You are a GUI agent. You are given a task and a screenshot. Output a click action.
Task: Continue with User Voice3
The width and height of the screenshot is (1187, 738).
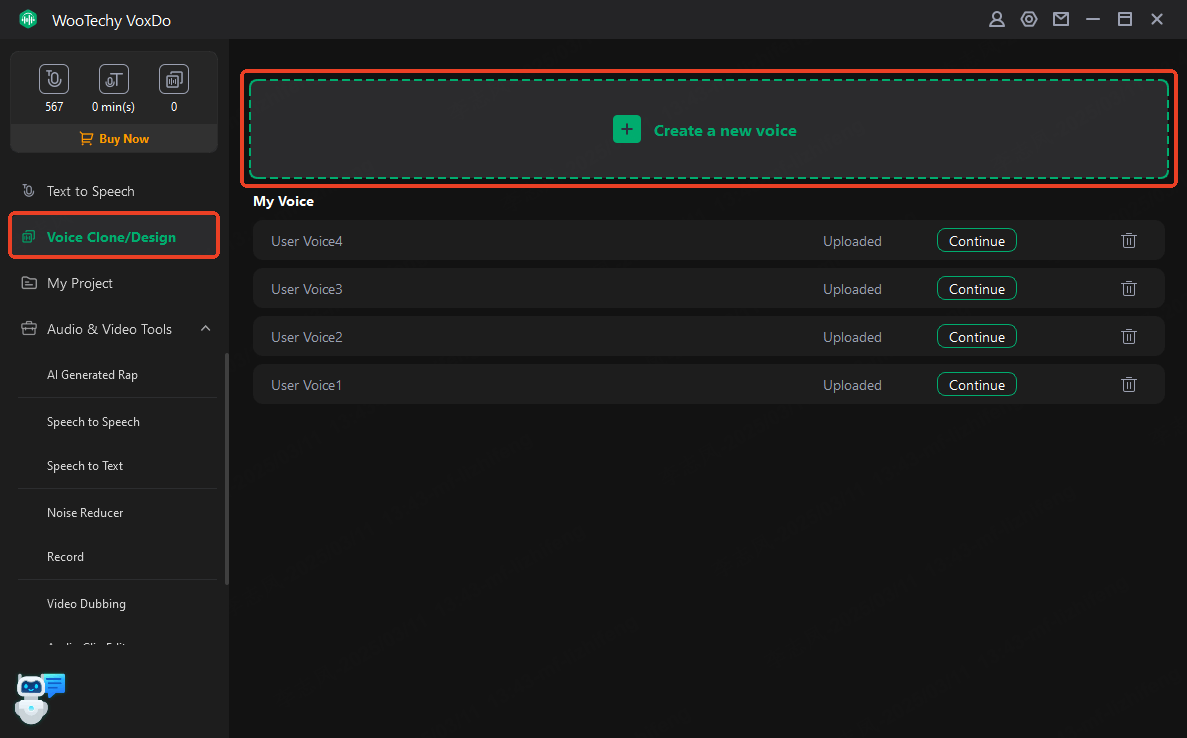click(x=976, y=289)
